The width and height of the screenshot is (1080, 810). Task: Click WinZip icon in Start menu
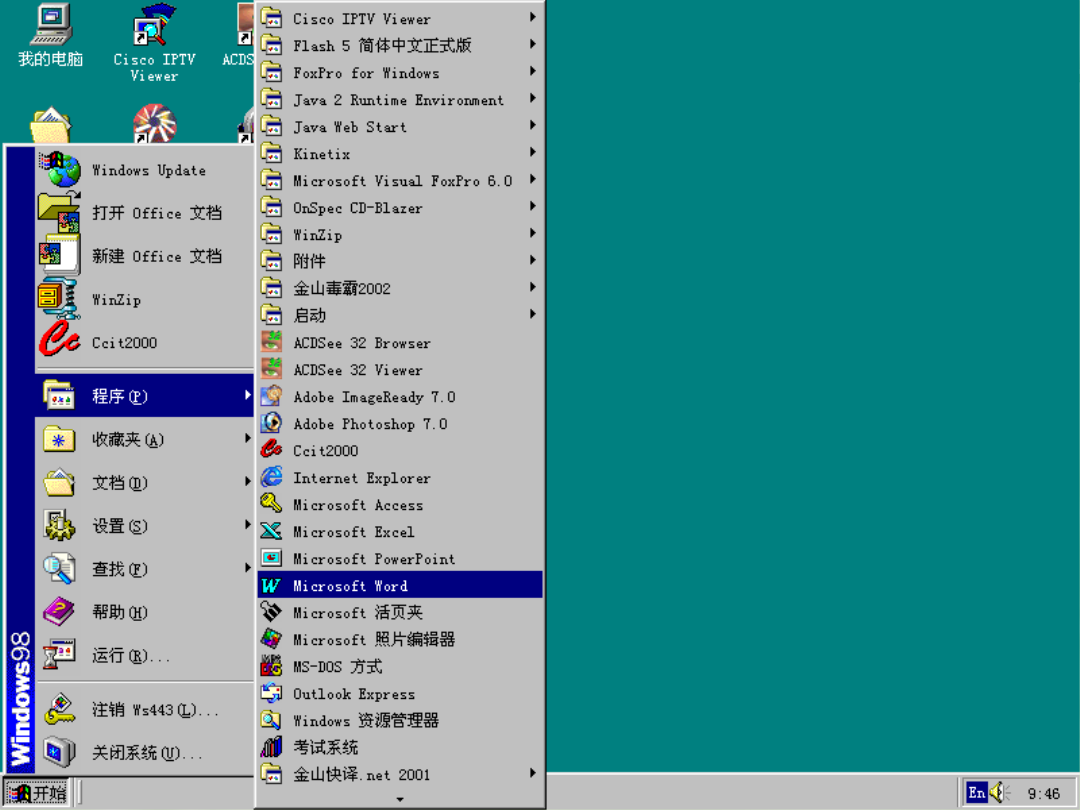(59, 299)
